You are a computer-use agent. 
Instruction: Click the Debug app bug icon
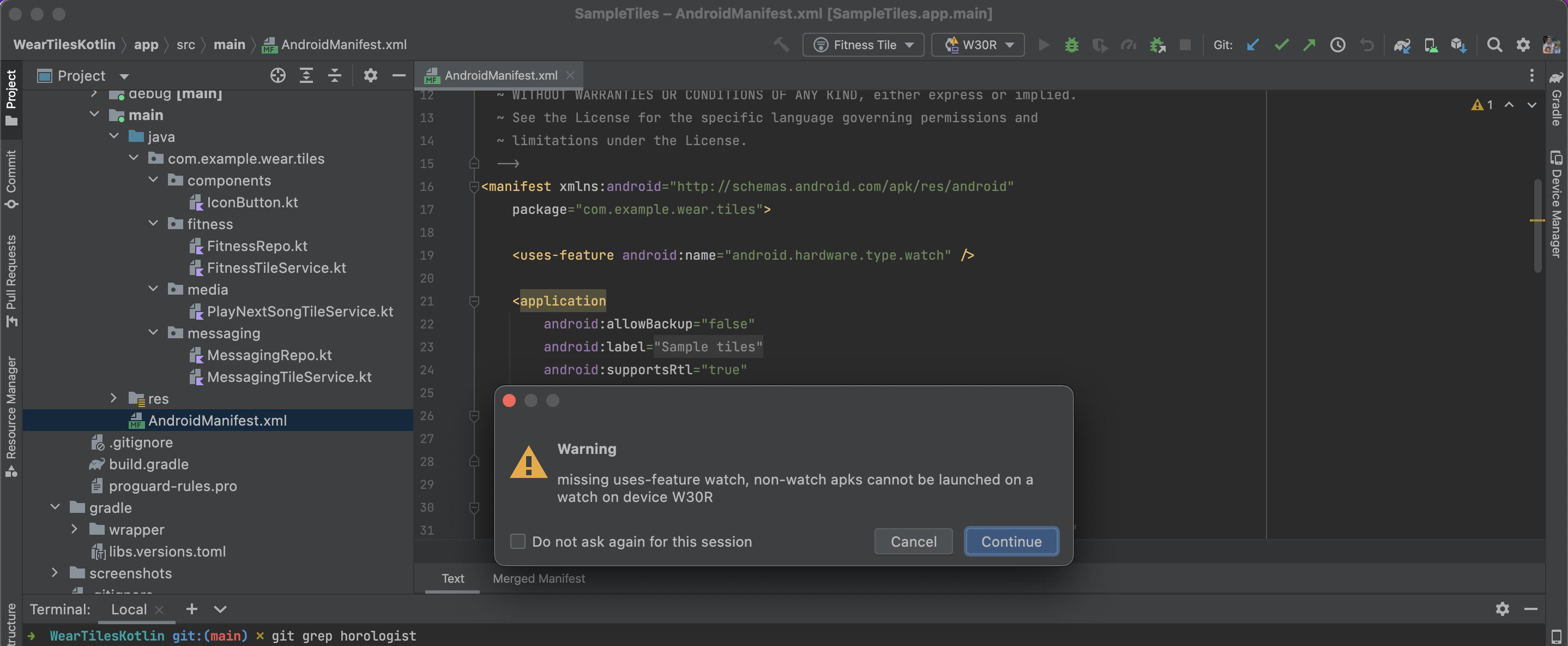click(1071, 45)
